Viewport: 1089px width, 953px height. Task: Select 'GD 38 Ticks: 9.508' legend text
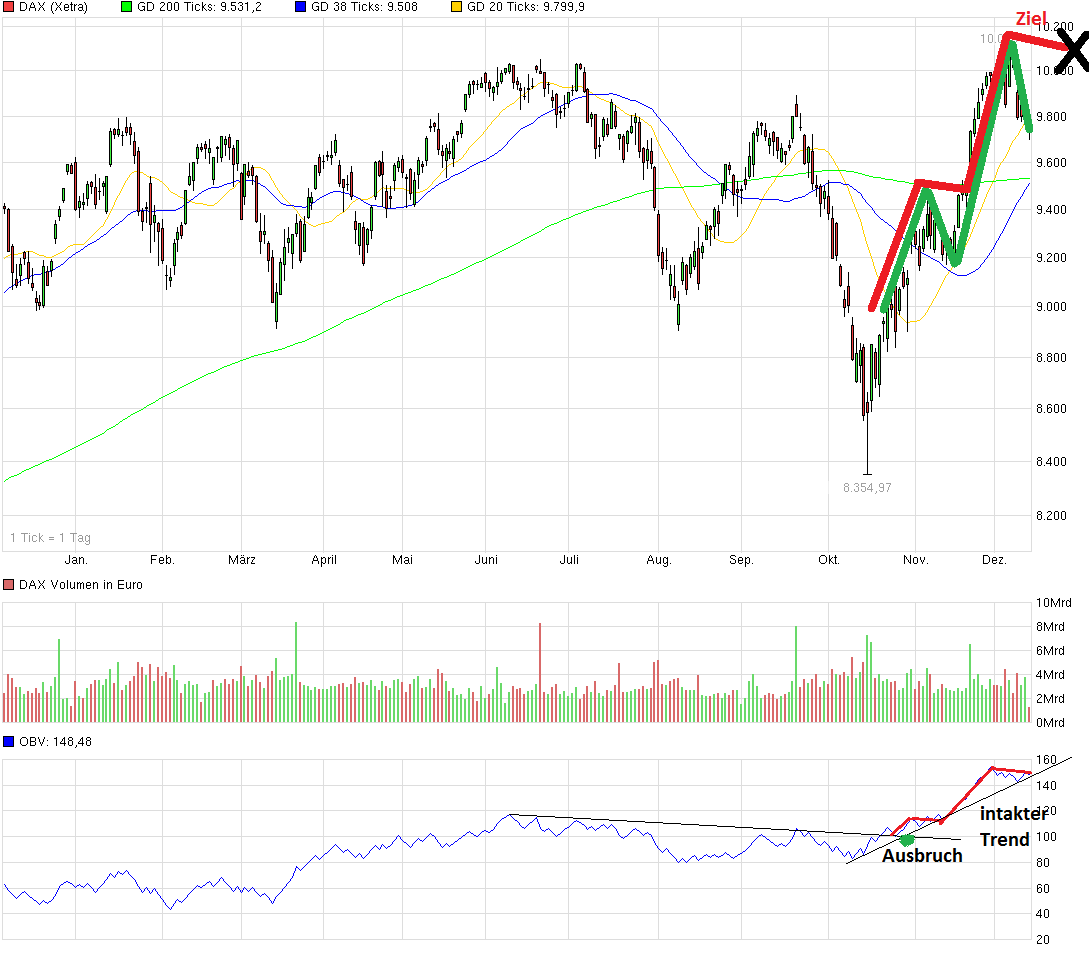365,7
